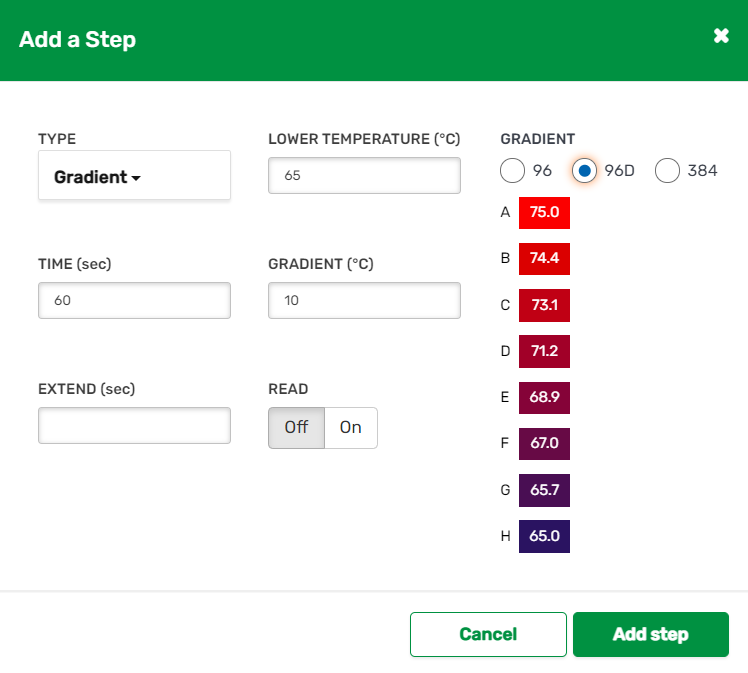The height and width of the screenshot is (673, 748).
Task: Click row A swatch showing 75.0
Action: click(544, 212)
